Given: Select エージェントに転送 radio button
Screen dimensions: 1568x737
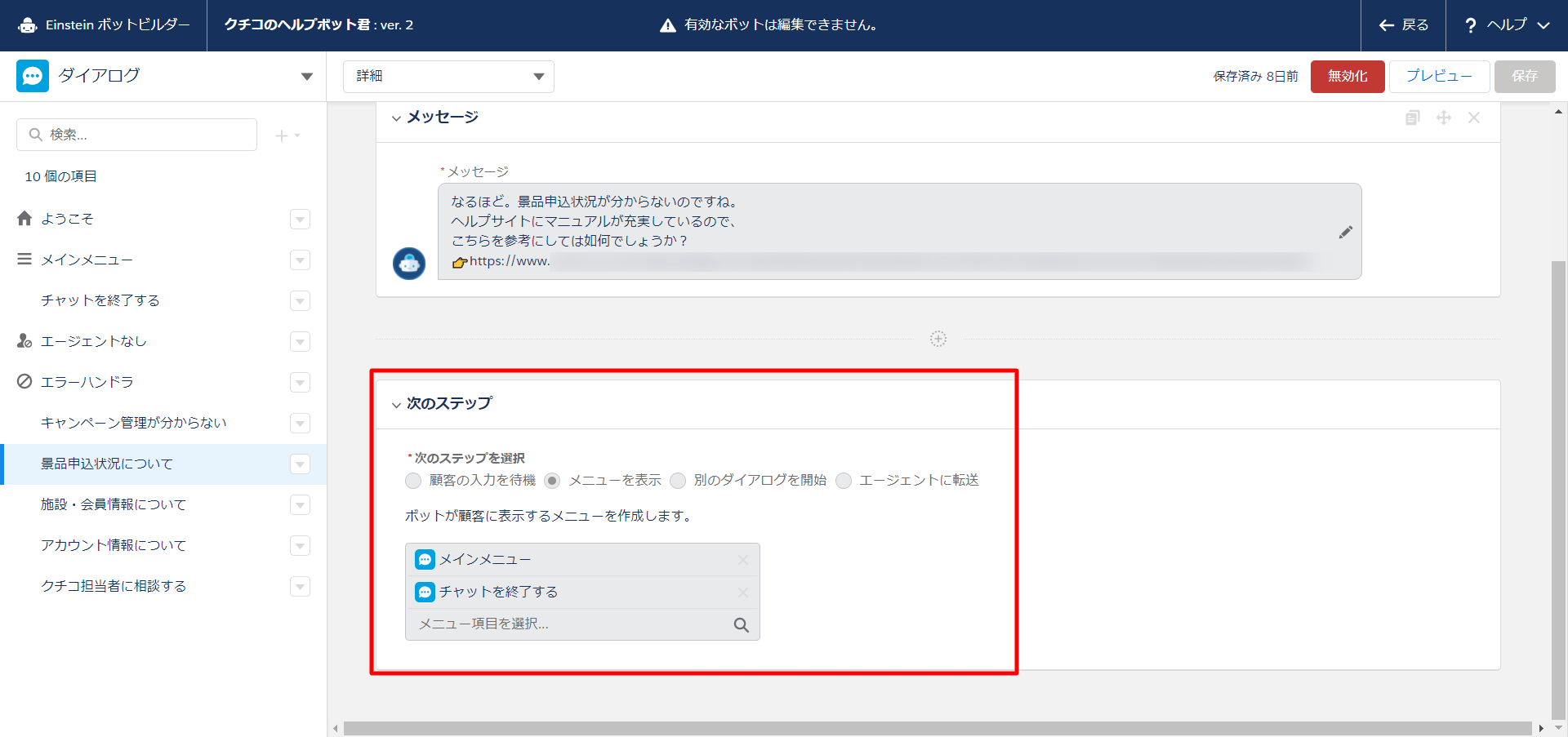Looking at the screenshot, I should pos(844,481).
